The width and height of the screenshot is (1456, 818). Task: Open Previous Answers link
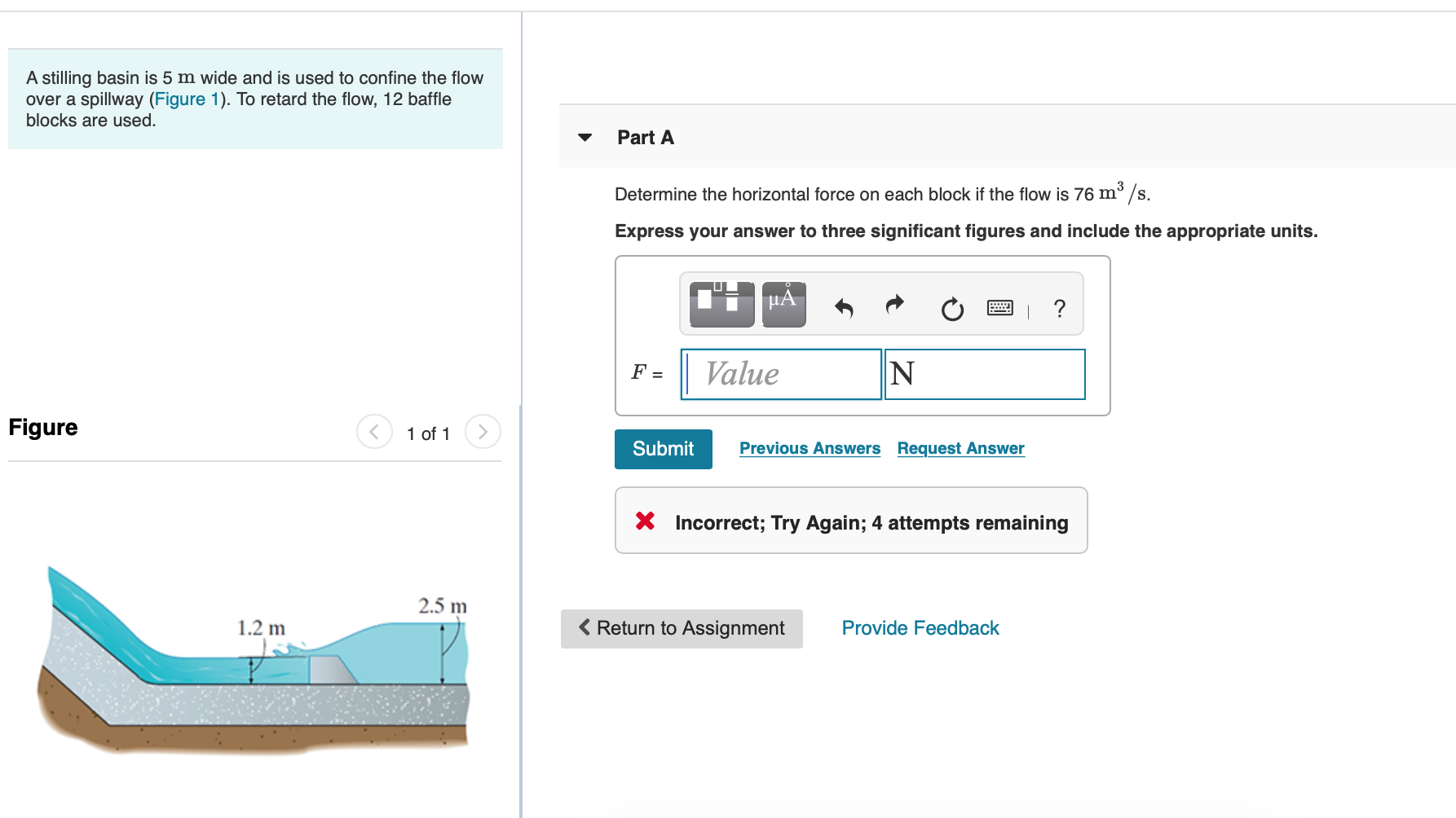click(x=810, y=448)
